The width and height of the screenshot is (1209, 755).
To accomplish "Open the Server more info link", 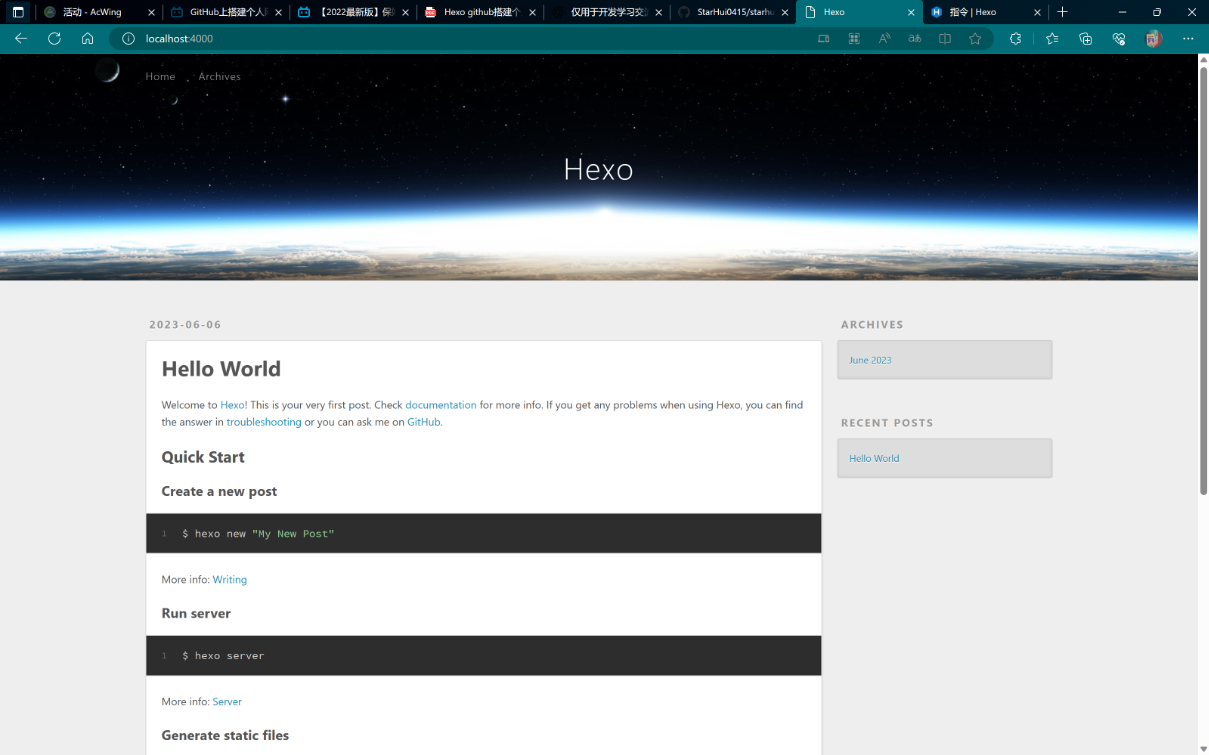I will [227, 702].
